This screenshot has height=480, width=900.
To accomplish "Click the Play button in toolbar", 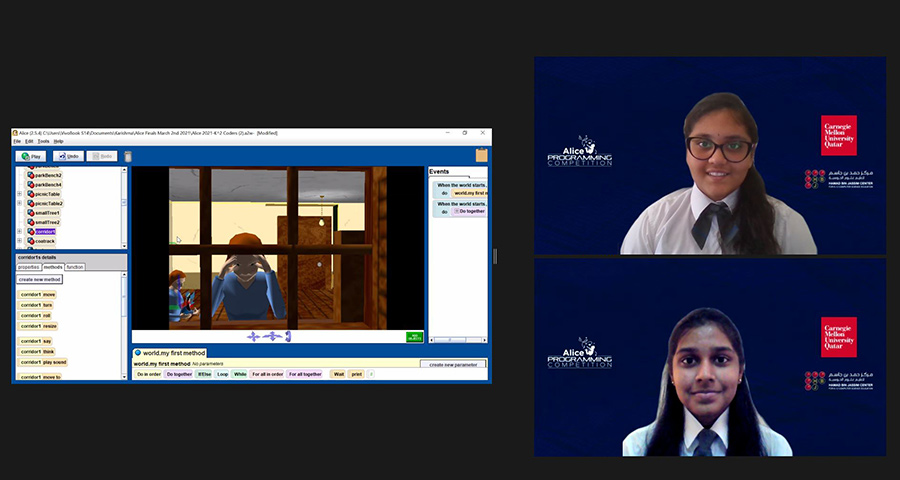I will 31,156.
